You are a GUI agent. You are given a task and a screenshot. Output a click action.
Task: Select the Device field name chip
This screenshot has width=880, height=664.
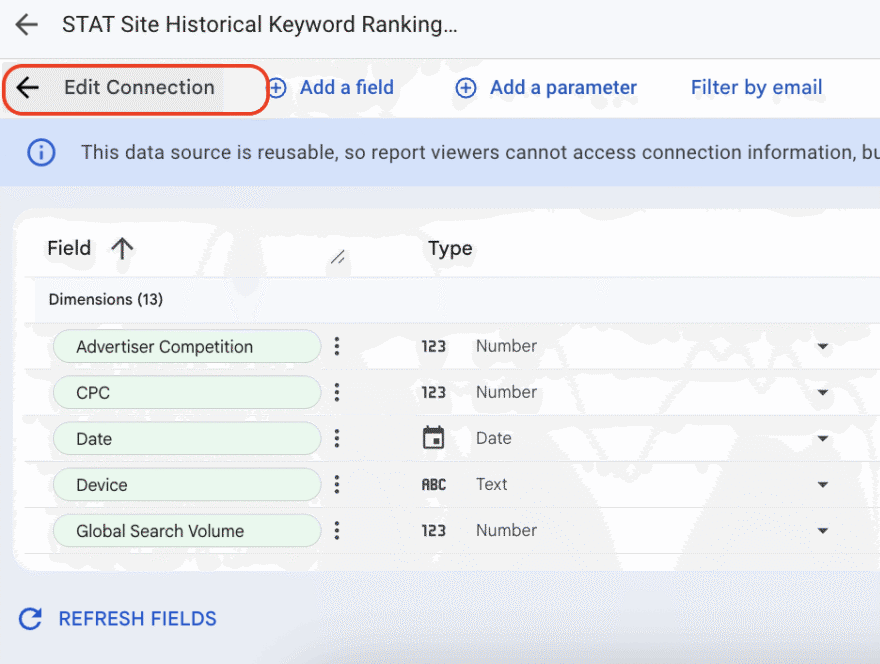tap(186, 485)
